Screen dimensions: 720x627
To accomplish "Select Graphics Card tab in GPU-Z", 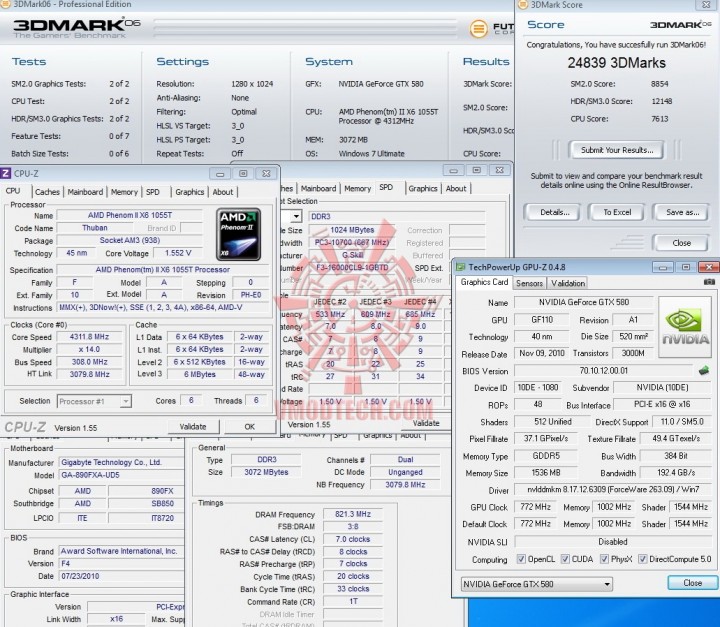I will pyautogui.click(x=484, y=282).
